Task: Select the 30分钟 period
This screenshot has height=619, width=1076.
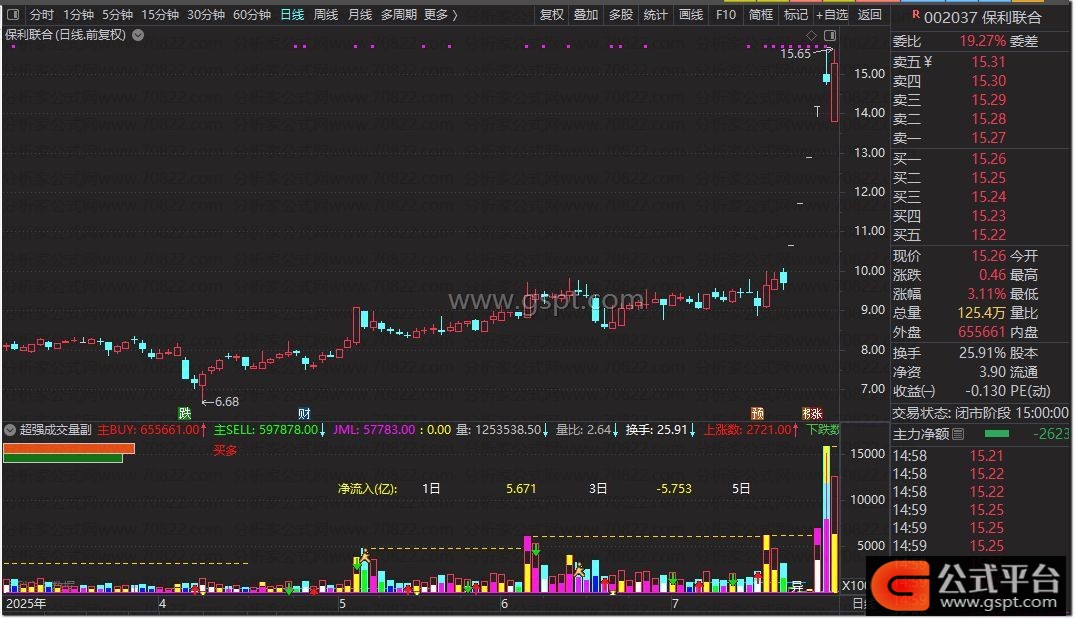Action: [206, 14]
